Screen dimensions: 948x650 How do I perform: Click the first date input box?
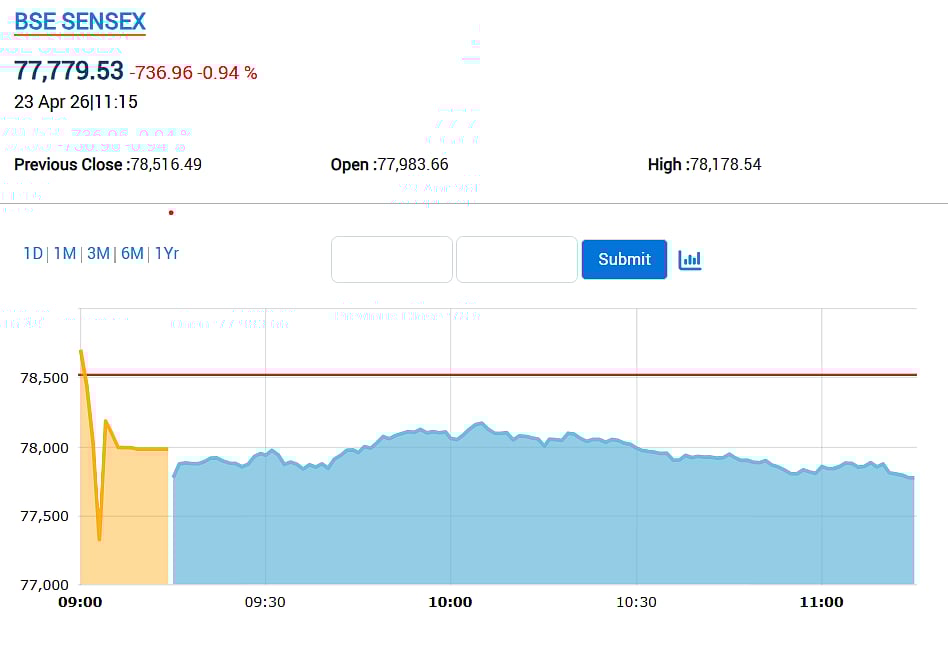tap(392, 260)
